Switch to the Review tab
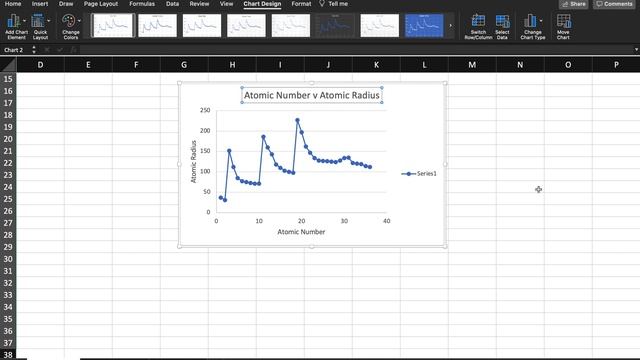The image size is (640, 360). pyautogui.click(x=199, y=4)
